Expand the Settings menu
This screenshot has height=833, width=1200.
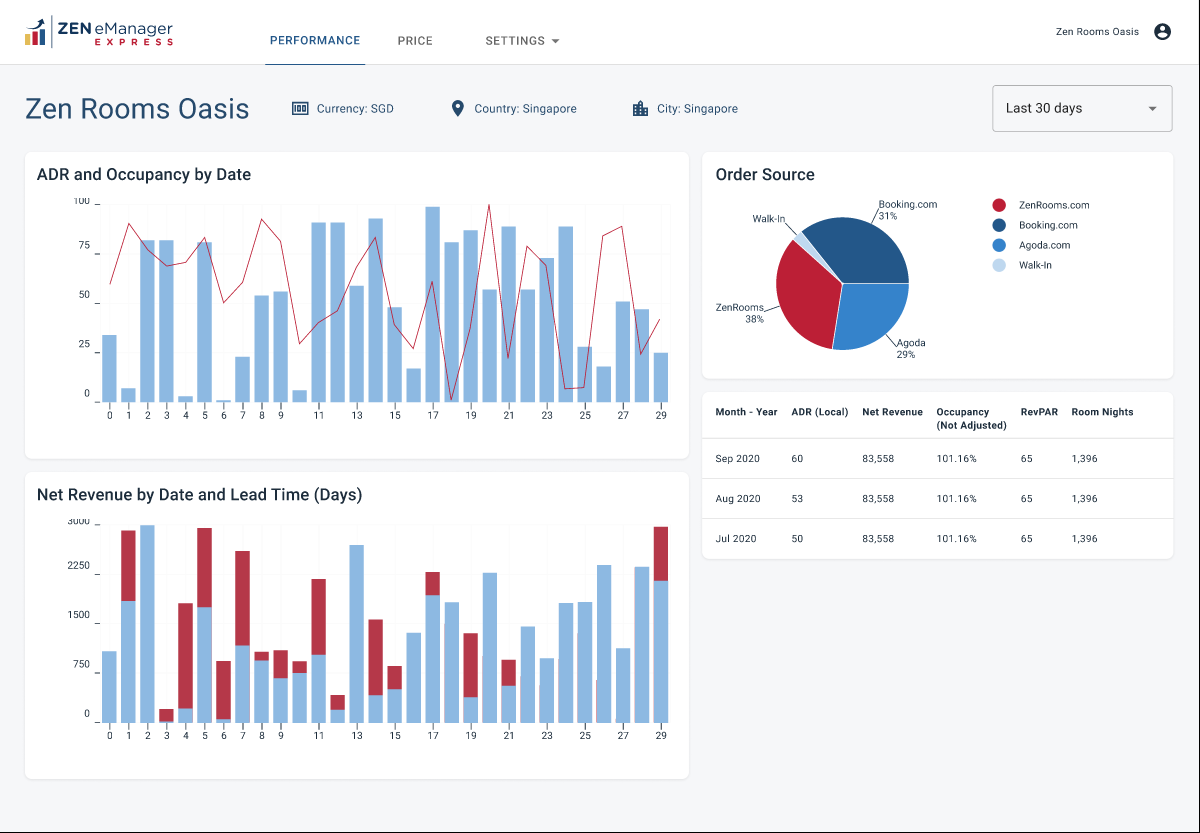(x=522, y=41)
